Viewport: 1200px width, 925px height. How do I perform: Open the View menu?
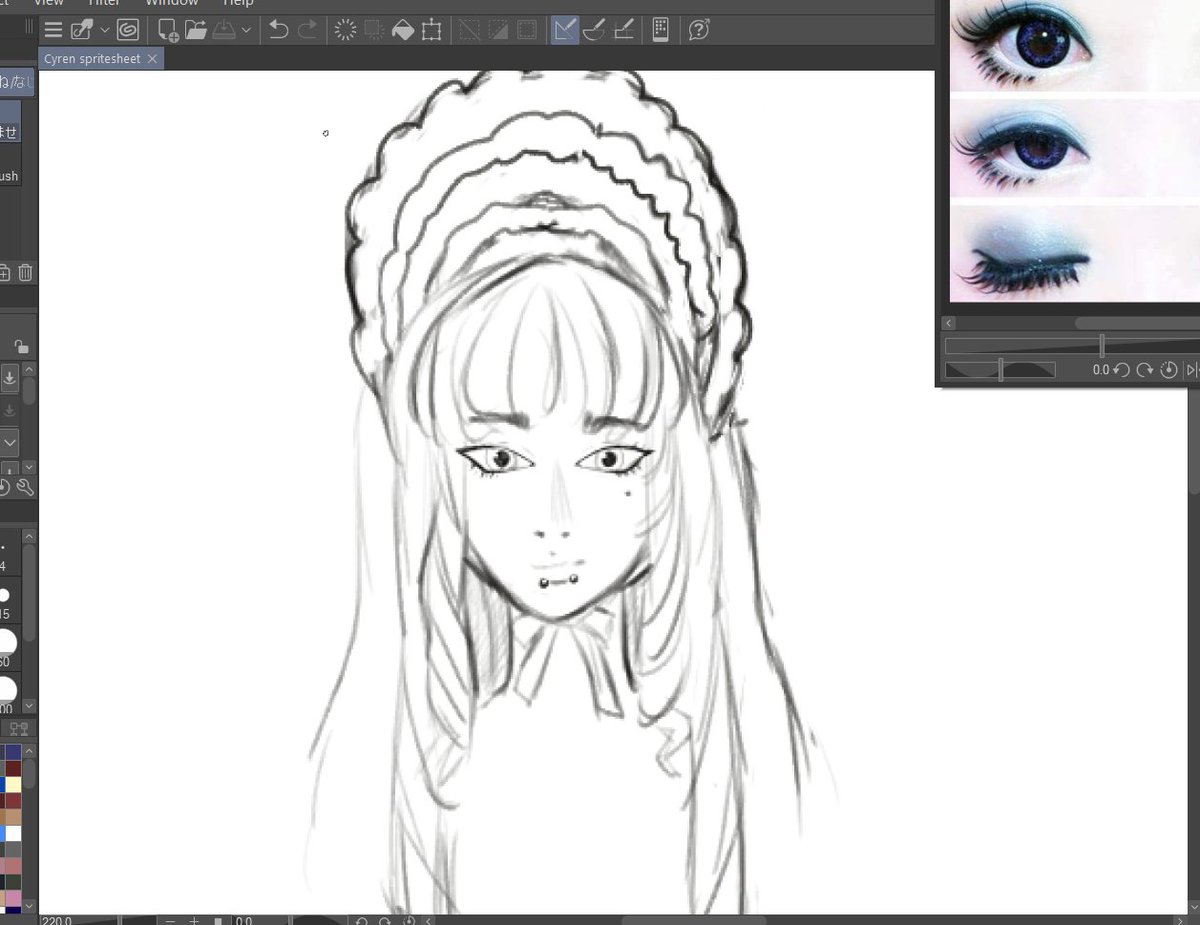tap(48, 4)
